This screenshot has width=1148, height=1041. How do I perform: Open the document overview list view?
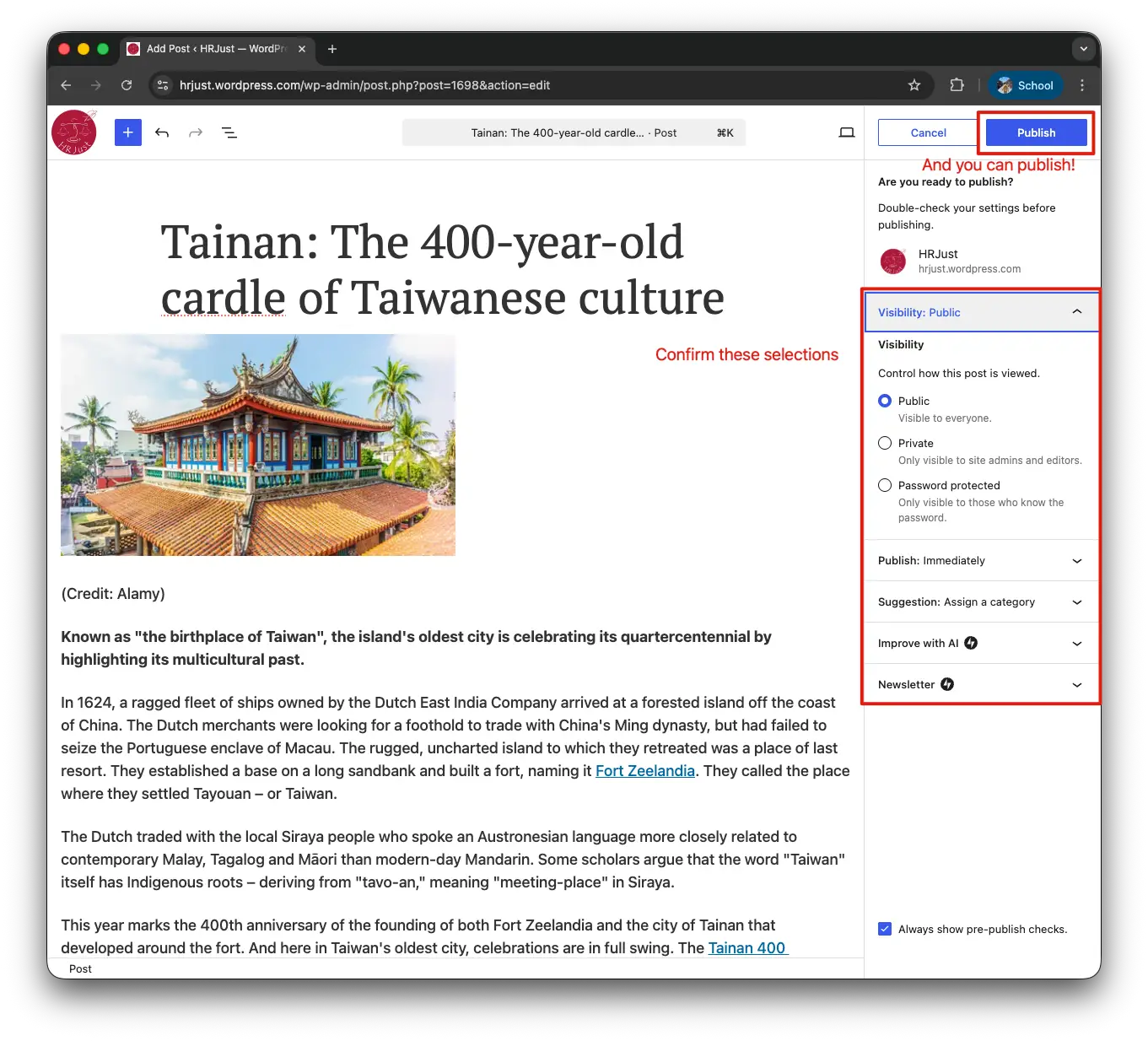[x=229, y=132]
